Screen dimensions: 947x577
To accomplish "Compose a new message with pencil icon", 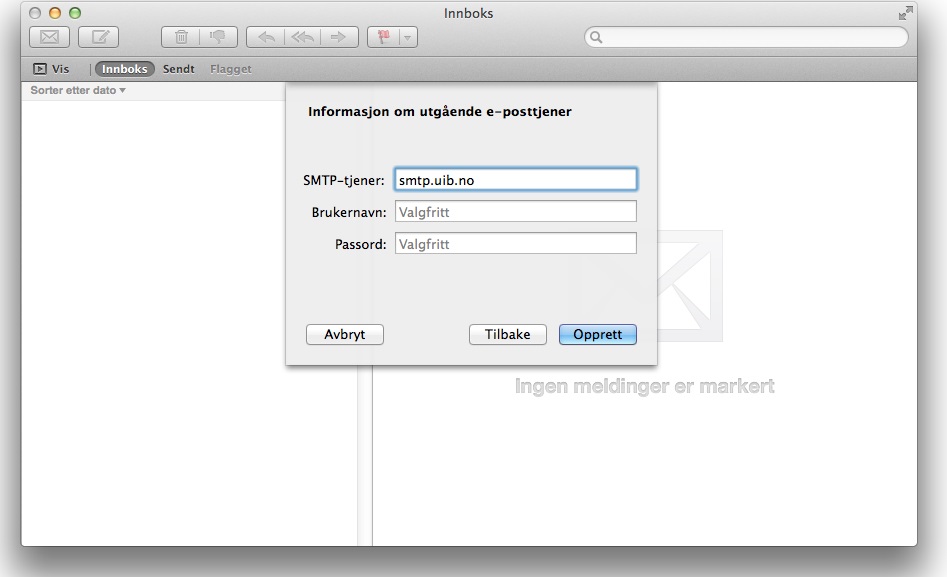I will (100, 37).
